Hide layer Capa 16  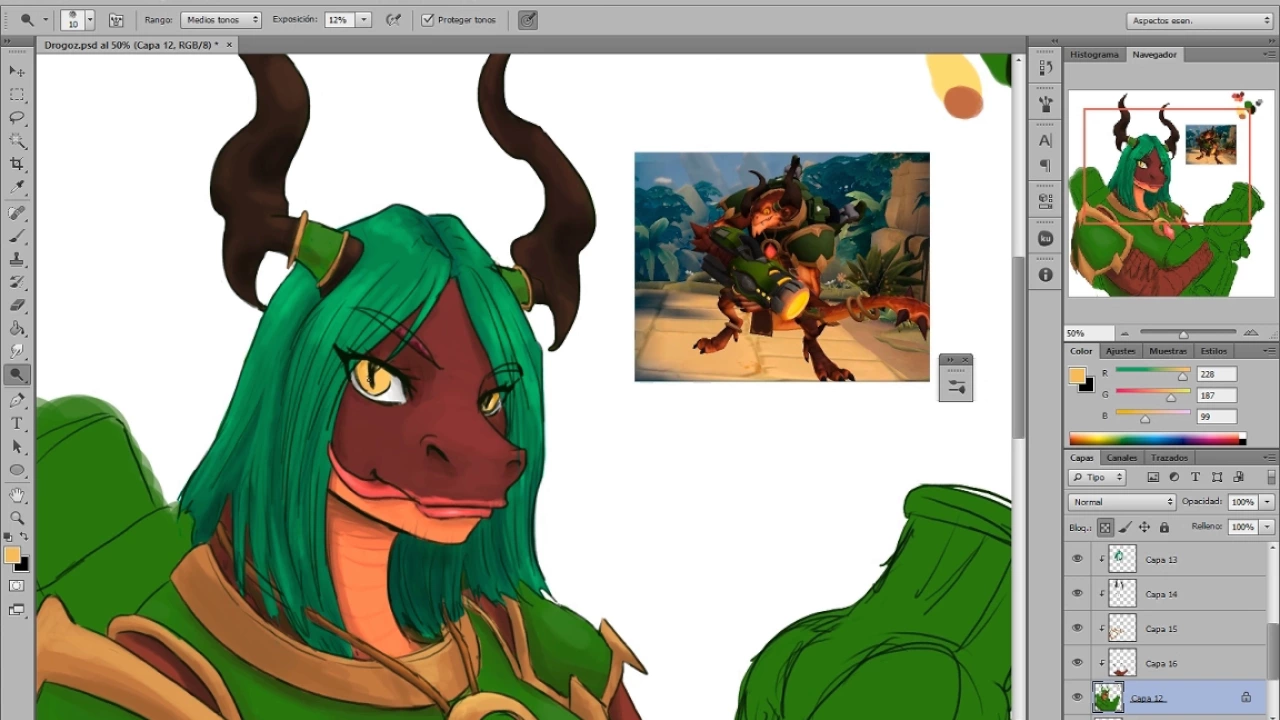1077,663
